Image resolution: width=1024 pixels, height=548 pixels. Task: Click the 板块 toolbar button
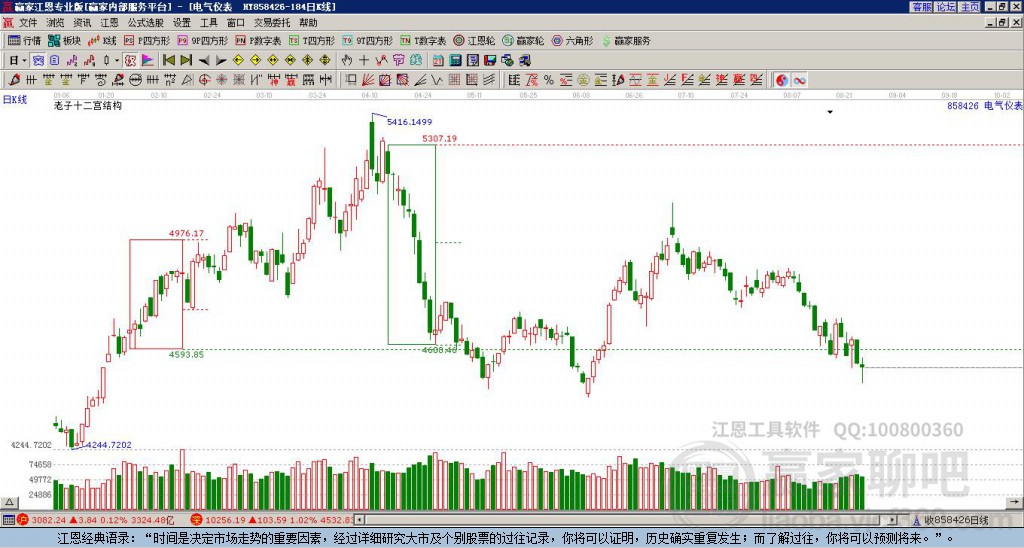pos(65,40)
